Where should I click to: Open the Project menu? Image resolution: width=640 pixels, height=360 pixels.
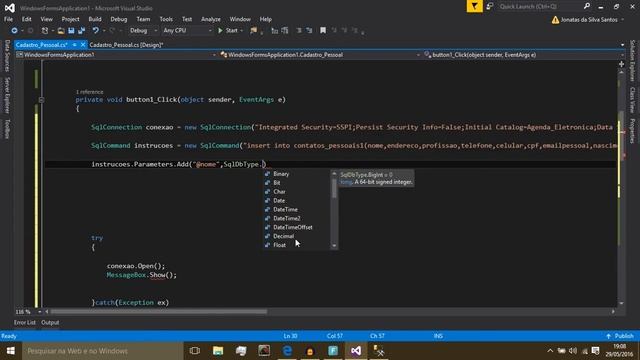70,19
